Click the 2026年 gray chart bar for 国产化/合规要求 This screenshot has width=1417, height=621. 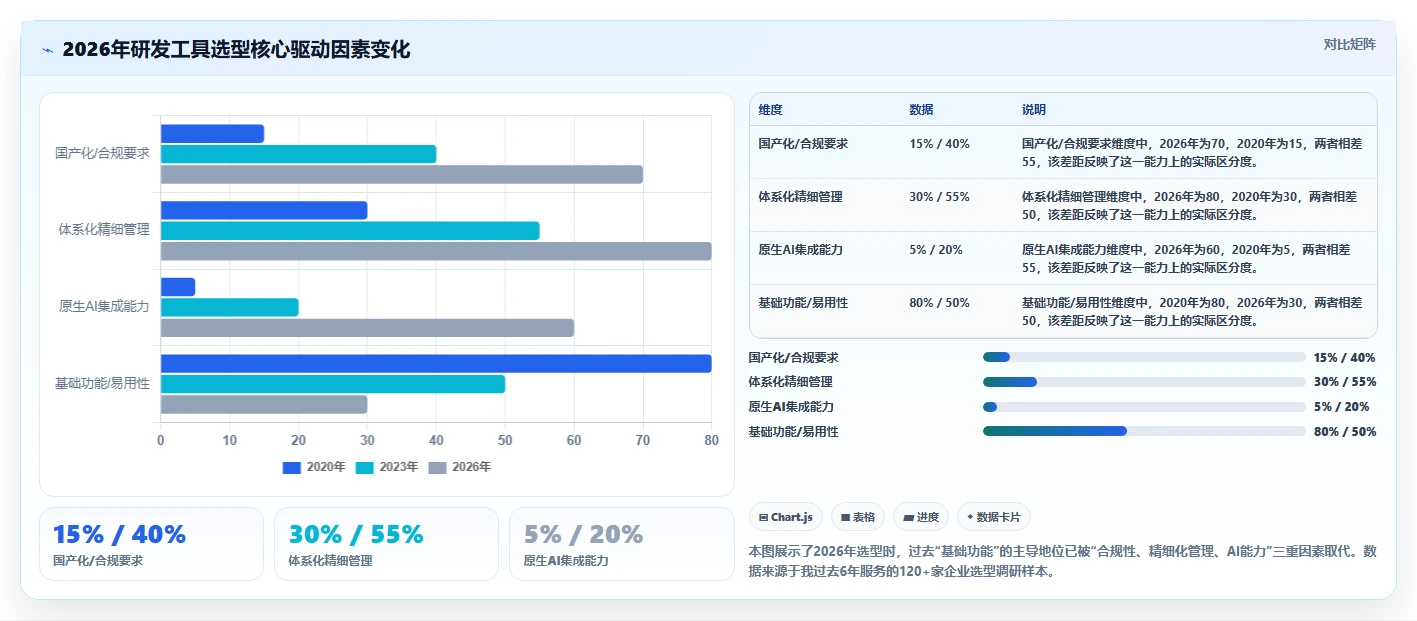point(402,174)
